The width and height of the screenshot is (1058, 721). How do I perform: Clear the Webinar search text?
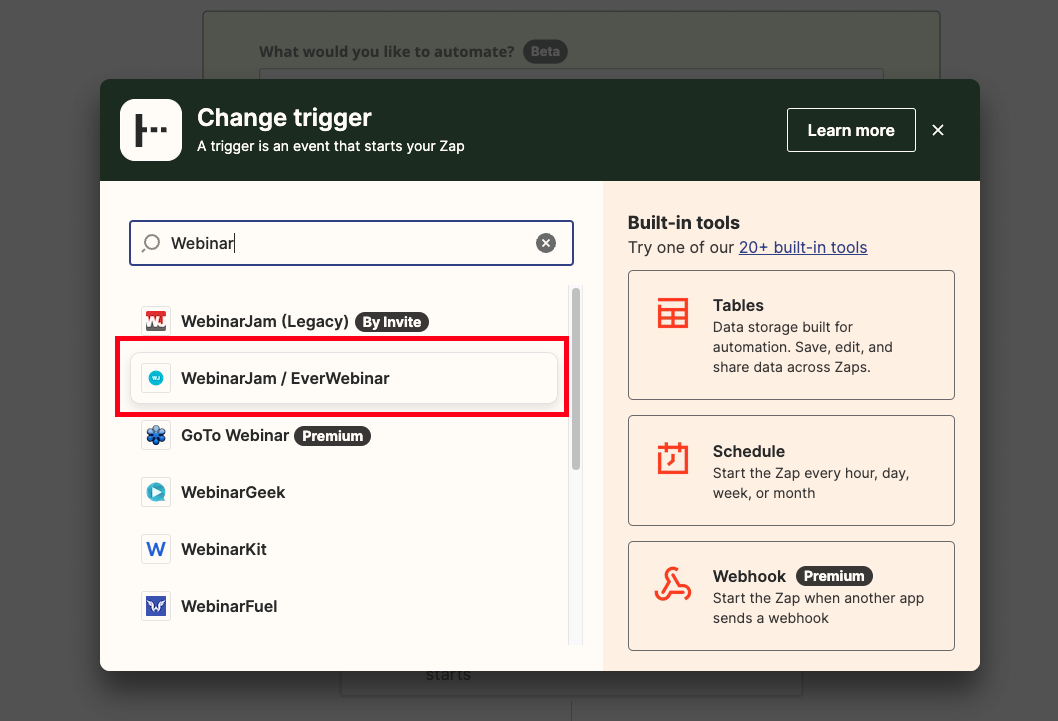(x=545, y=243)
